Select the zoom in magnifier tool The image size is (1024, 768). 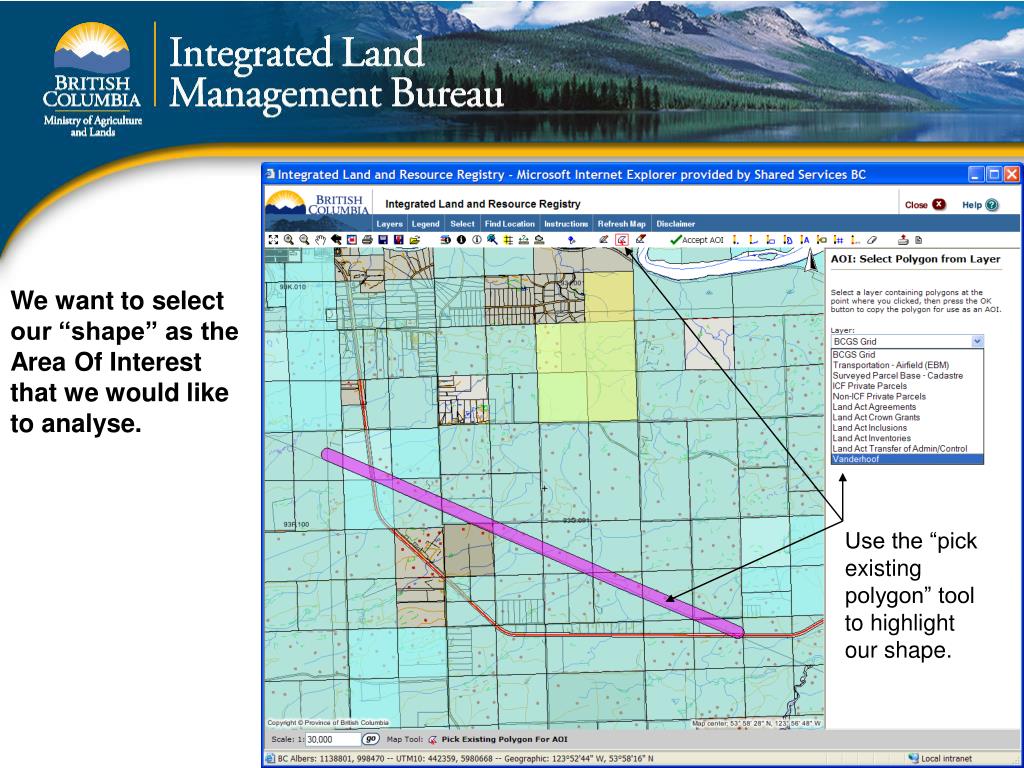click(x=289, y=240)
